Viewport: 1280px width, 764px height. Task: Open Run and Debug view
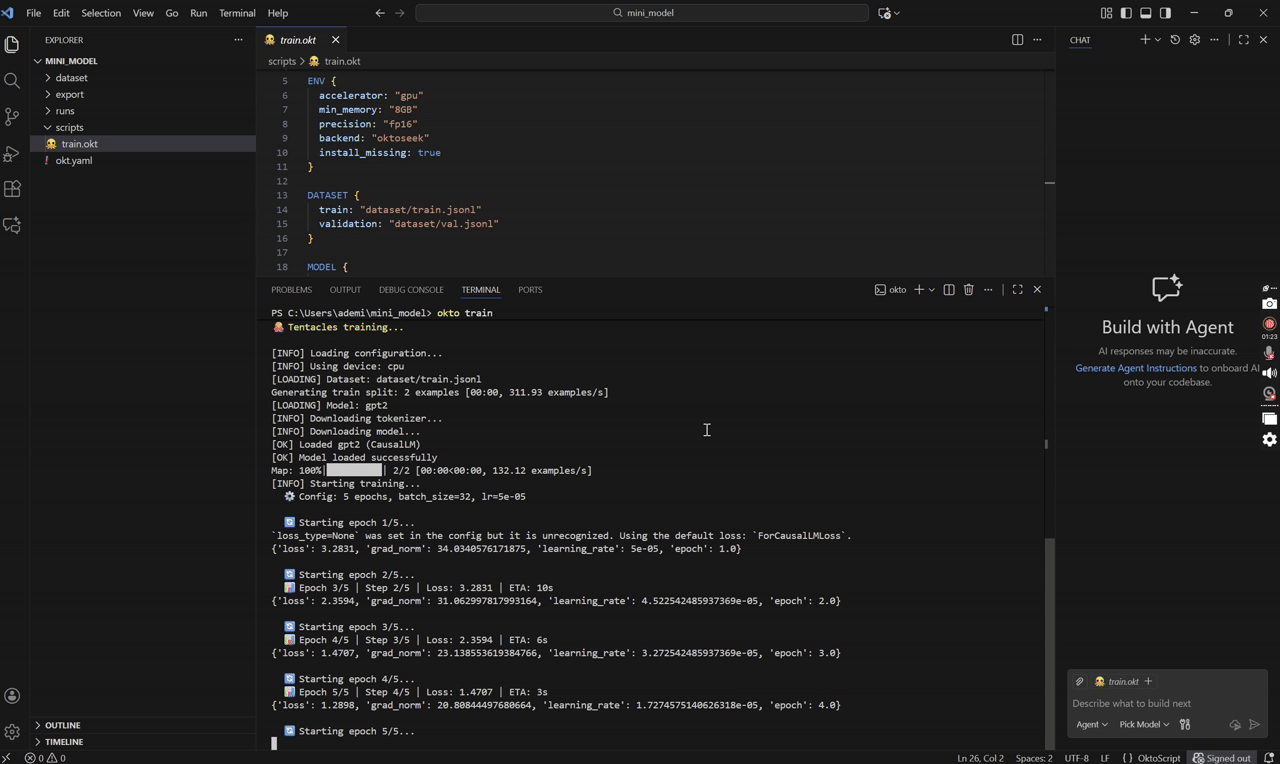(12, 153)
